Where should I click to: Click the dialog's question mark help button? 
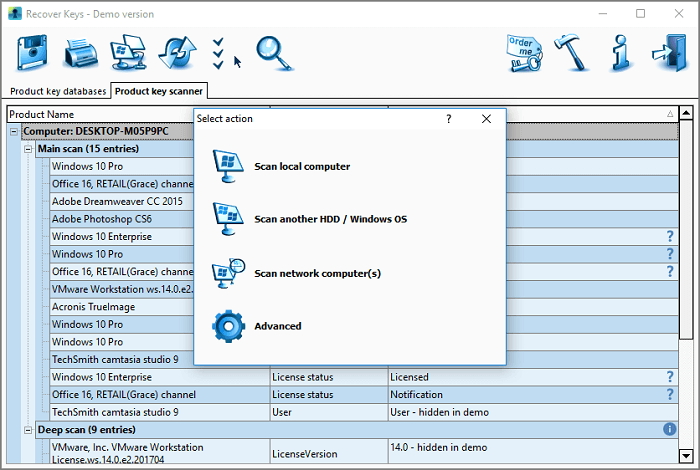pos(448,119)
